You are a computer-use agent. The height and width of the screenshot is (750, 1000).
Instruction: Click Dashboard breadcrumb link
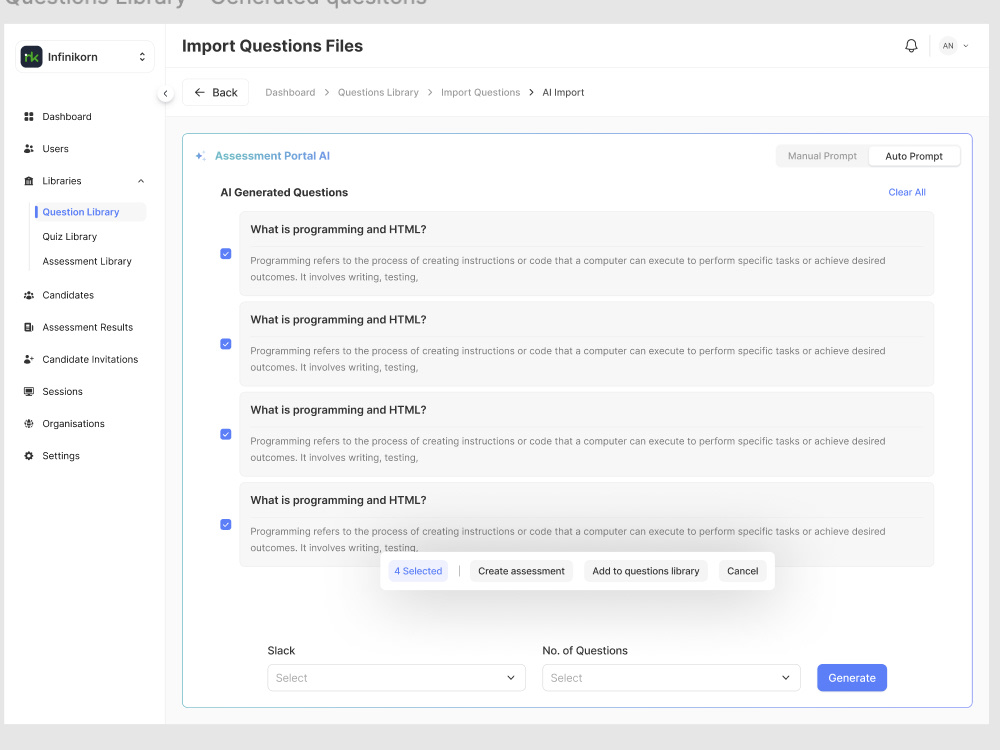(290, 92)
